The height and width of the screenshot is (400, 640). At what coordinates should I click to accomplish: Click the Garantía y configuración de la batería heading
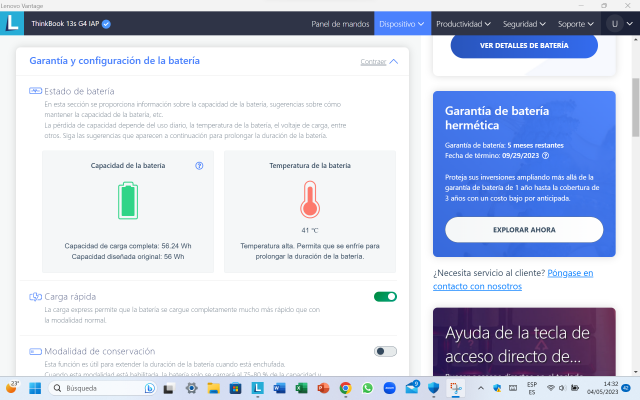coord(115,61)
